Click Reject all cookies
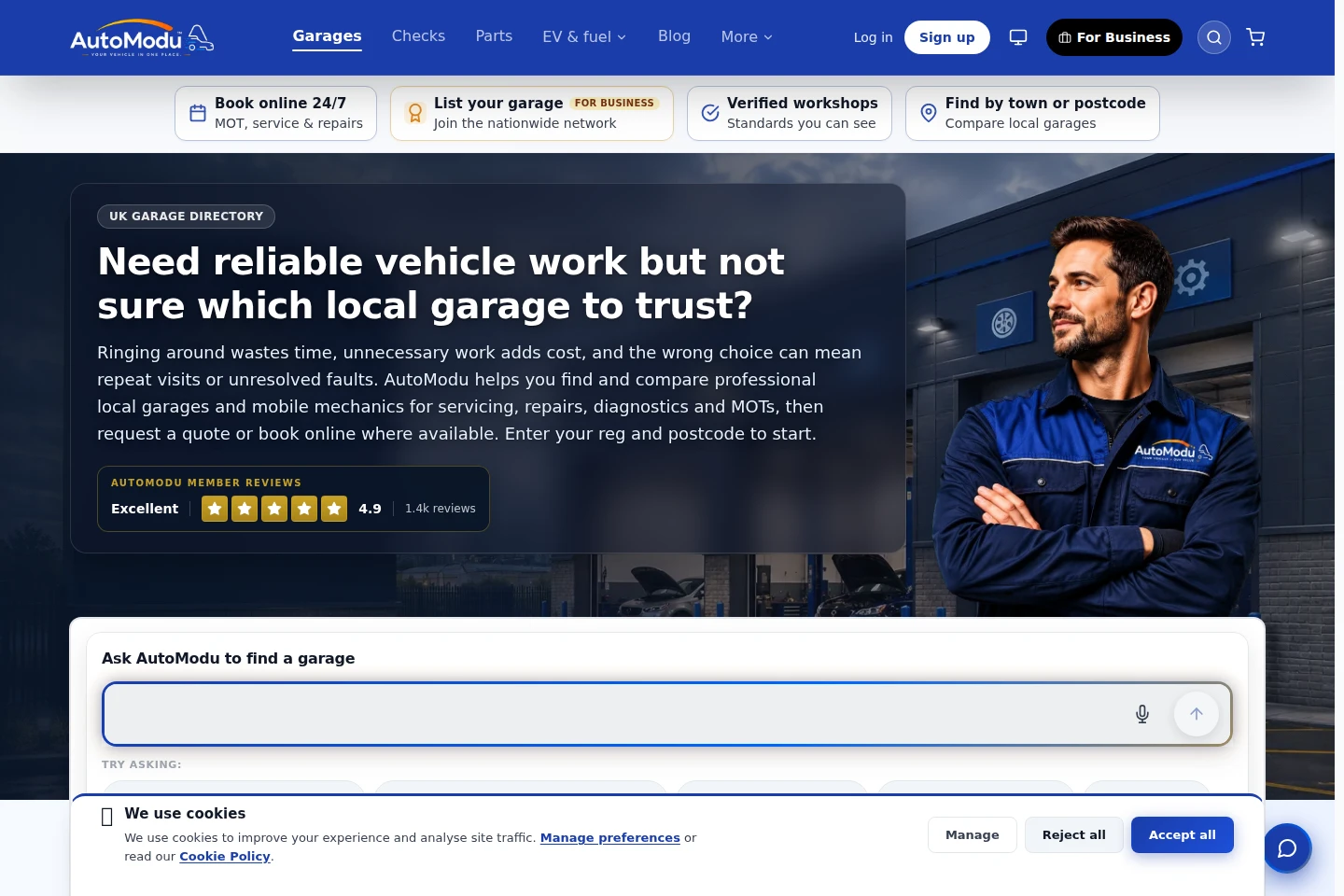1344x896 pixels. click(x=1074, y=834)
